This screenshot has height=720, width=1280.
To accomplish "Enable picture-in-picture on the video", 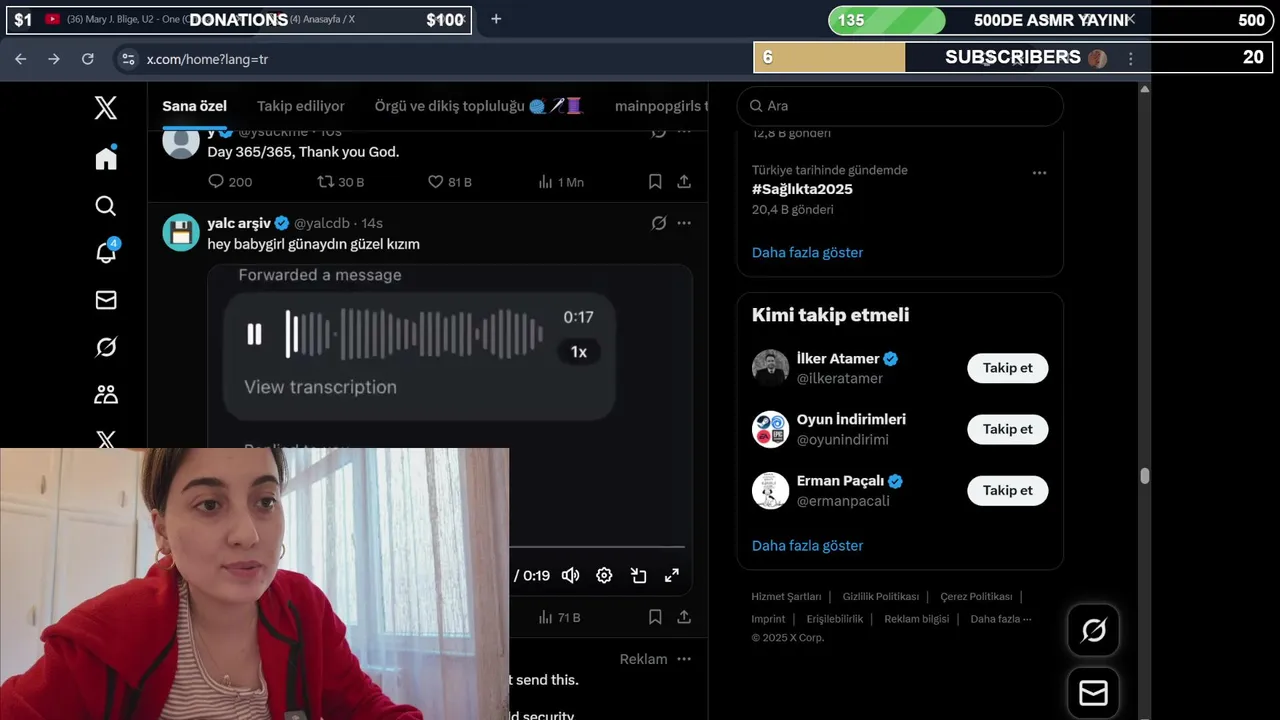I will (638, 575).
